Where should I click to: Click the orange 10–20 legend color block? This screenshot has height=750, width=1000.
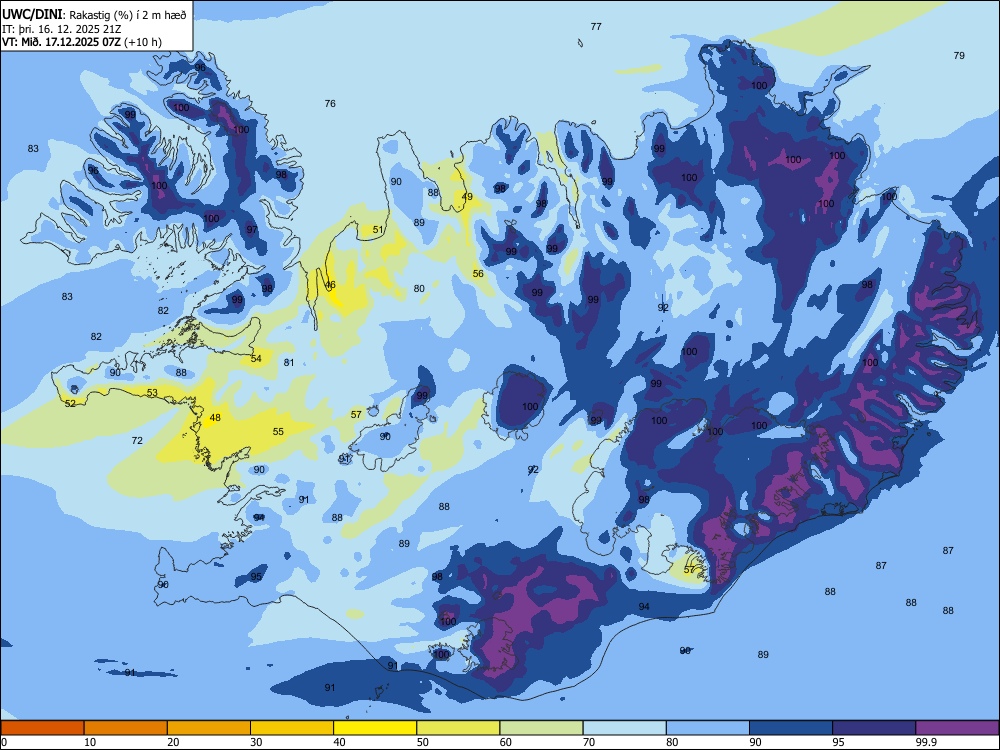[126, 728]
